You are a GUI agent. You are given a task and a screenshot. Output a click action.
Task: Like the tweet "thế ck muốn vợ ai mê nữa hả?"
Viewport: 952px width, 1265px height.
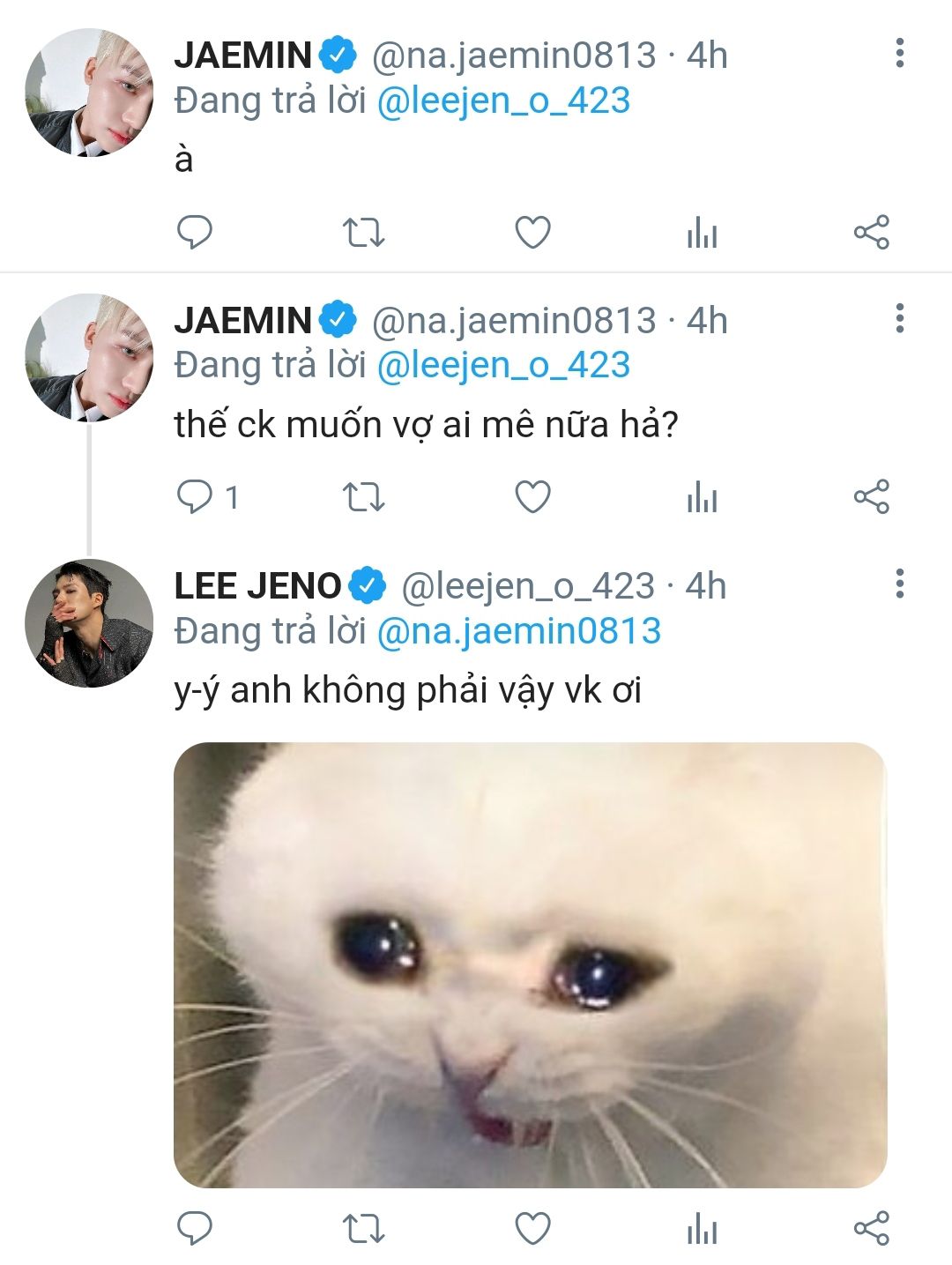[x=532, y=497]
